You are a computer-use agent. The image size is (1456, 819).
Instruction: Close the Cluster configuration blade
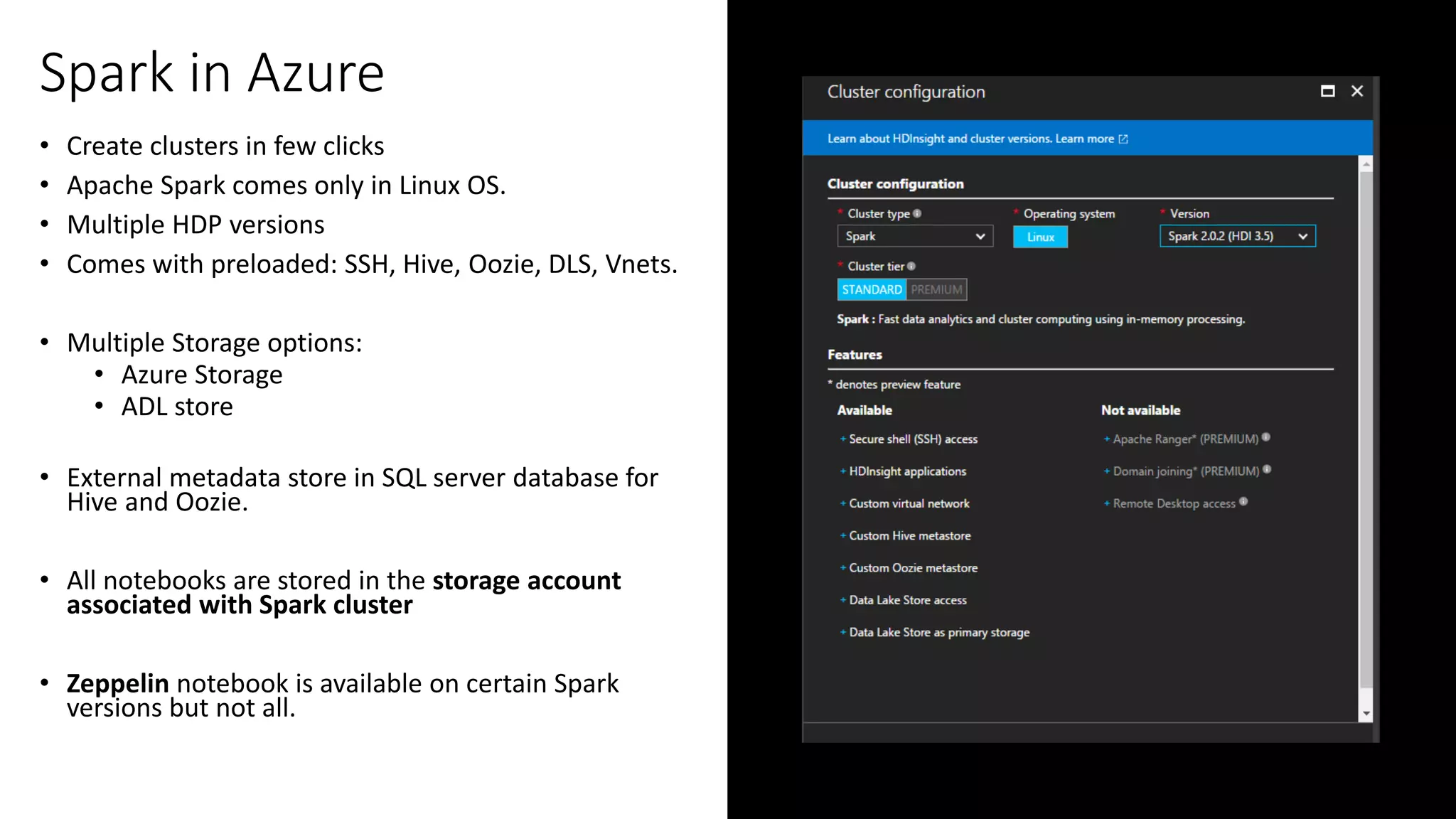coord(1357,91)
